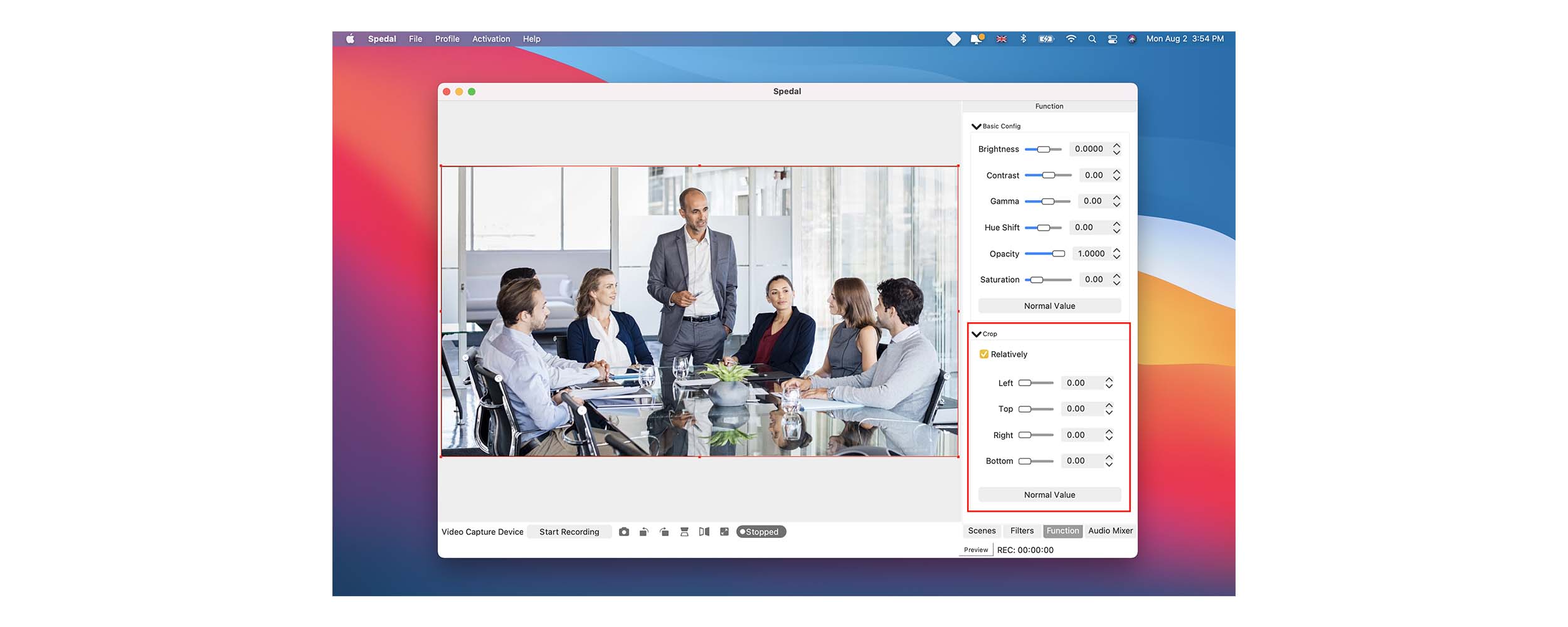Click the Brightness value stepper arrows

pyautogui.click(x=1116, y=149)
